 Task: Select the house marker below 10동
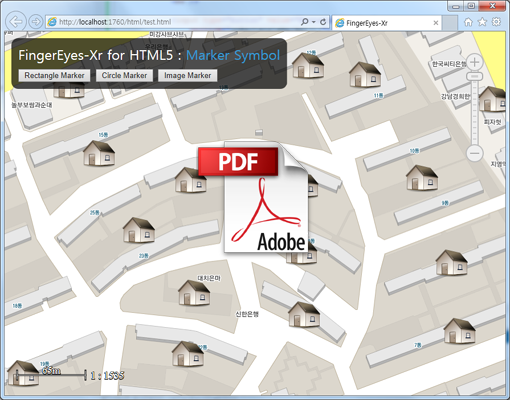point(422,178)
